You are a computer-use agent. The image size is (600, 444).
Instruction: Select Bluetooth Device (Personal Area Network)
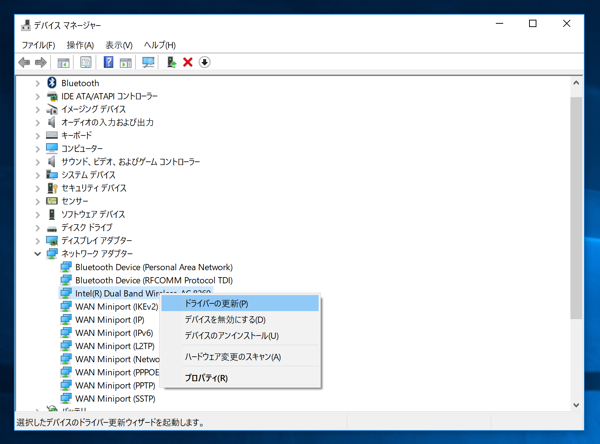154,267
